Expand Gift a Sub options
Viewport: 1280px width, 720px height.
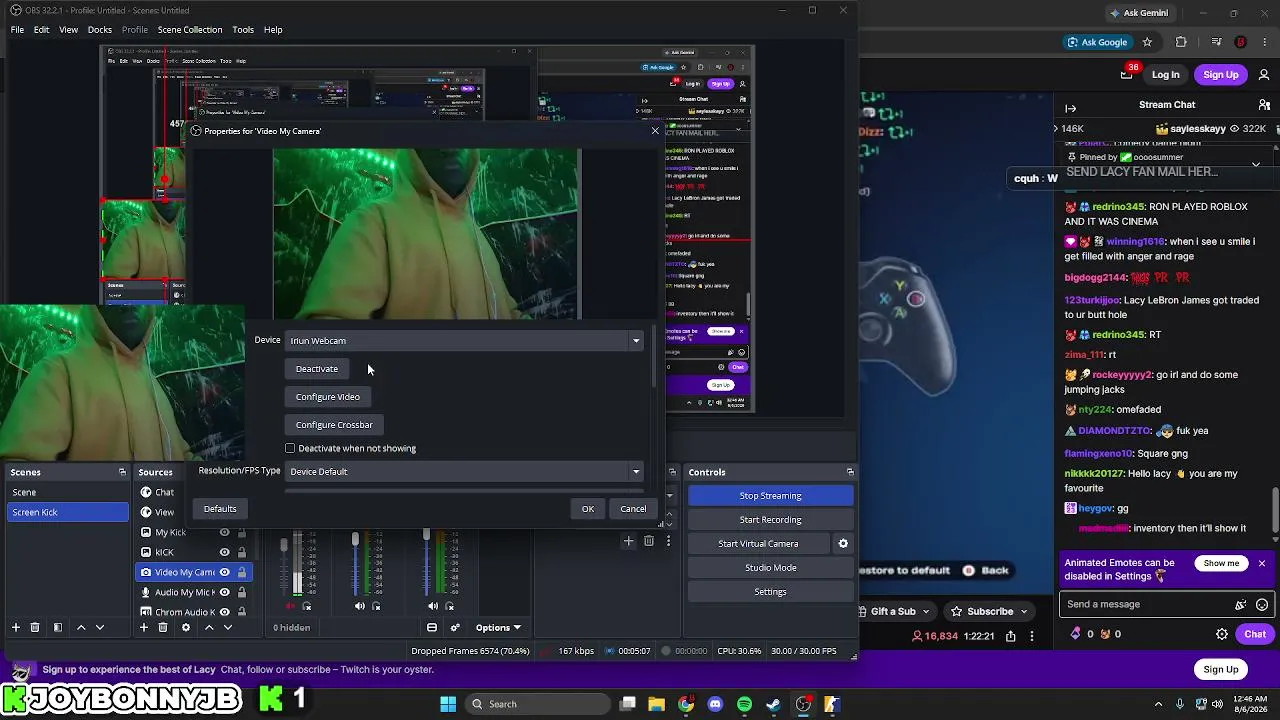tap(926, 612)
